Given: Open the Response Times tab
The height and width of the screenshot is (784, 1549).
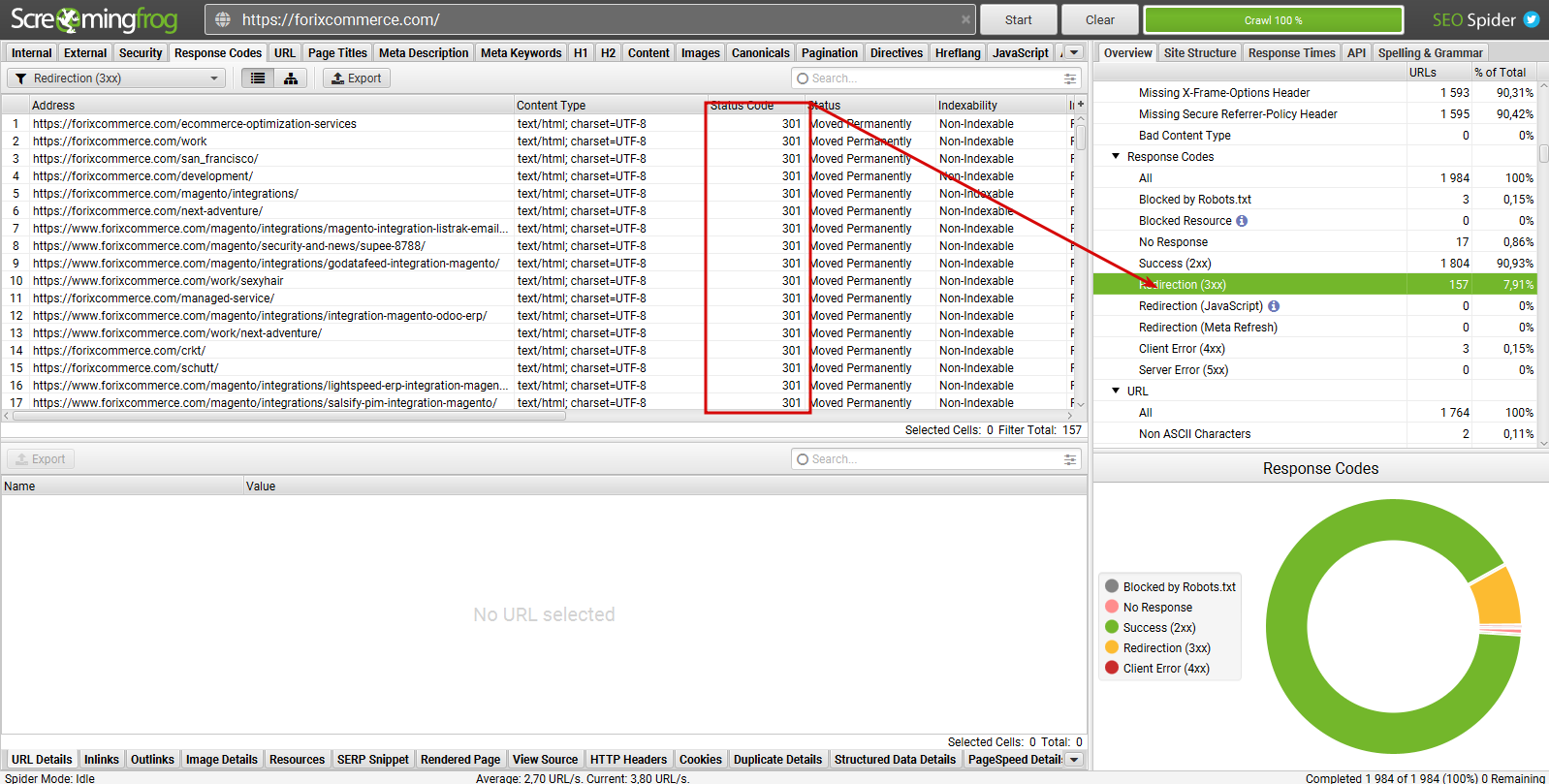Looking at the screenshot, I should click(x=1292, y=53).
